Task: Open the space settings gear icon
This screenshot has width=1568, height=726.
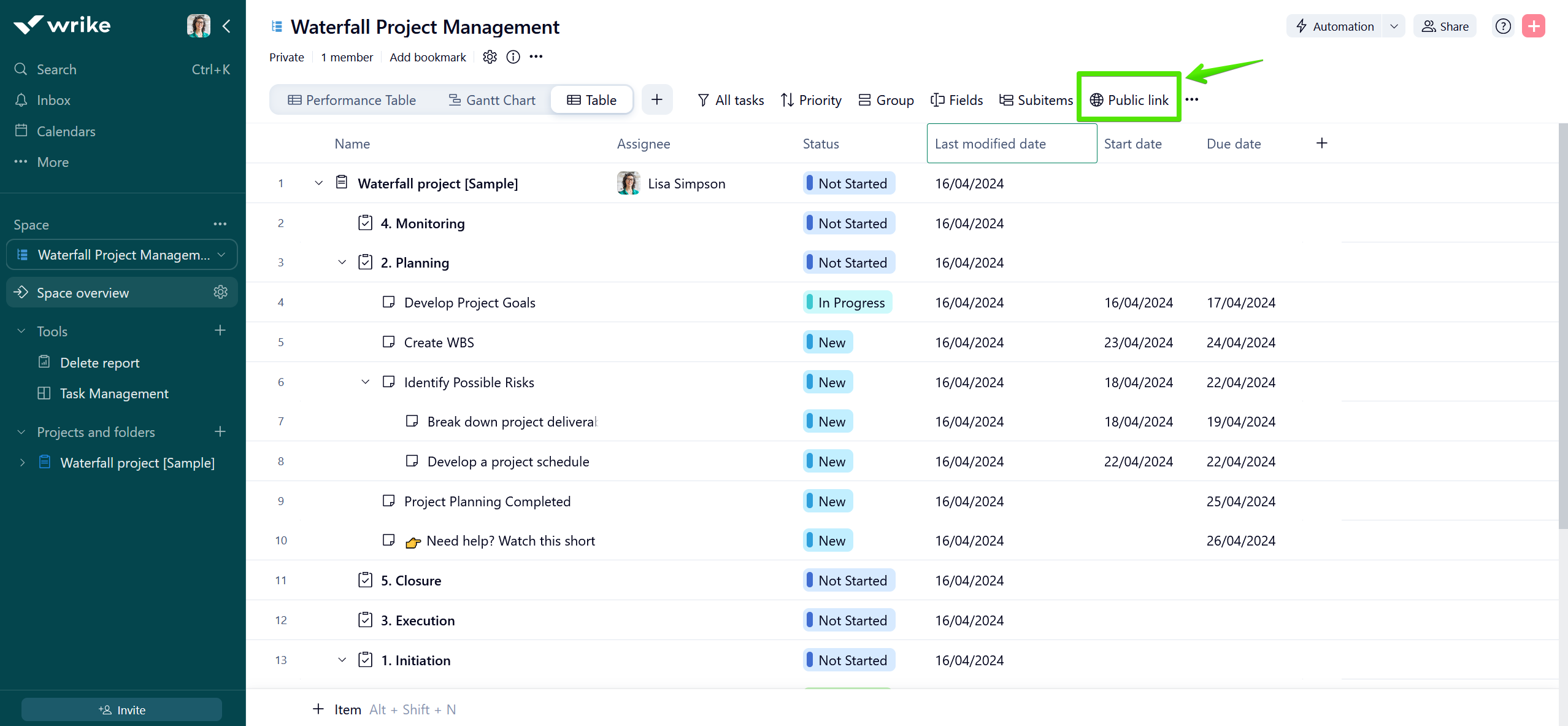Action: (x=489, y=57)
